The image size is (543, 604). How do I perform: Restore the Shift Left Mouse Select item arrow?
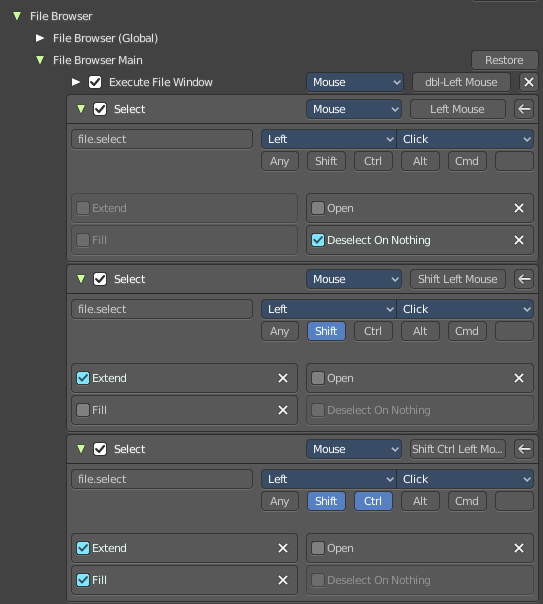[524, 279]
